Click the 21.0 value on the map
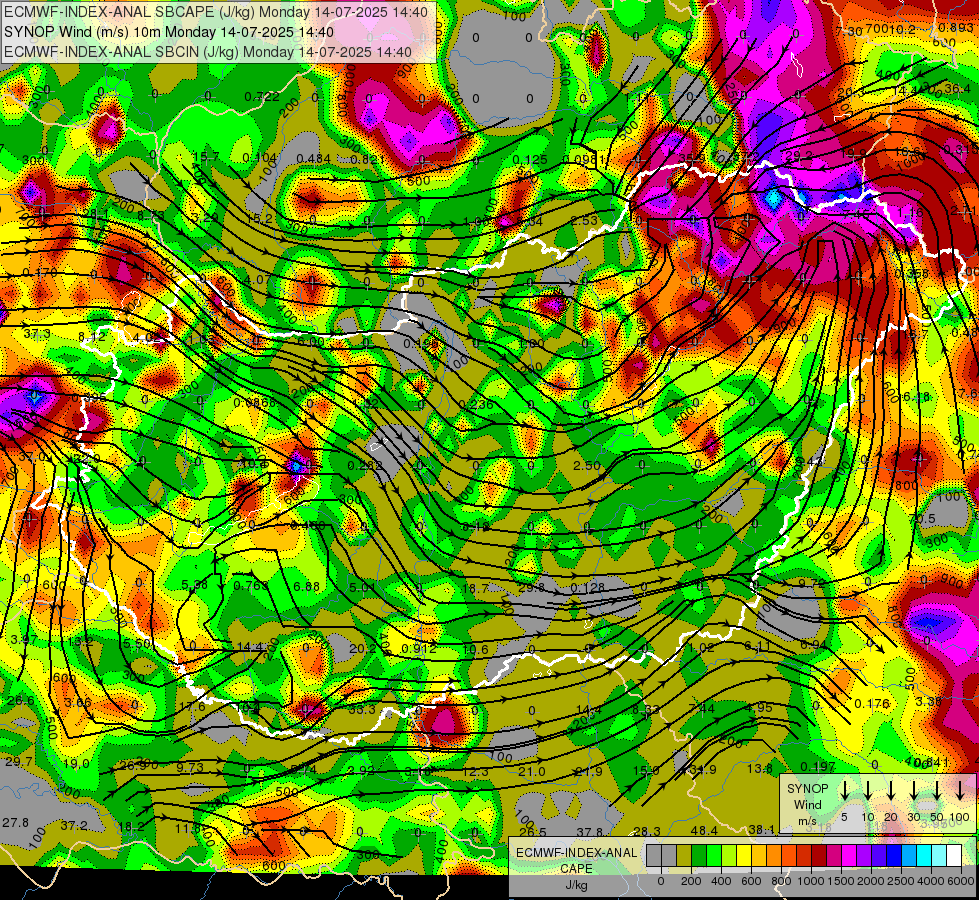 click(x=532, y=772)
